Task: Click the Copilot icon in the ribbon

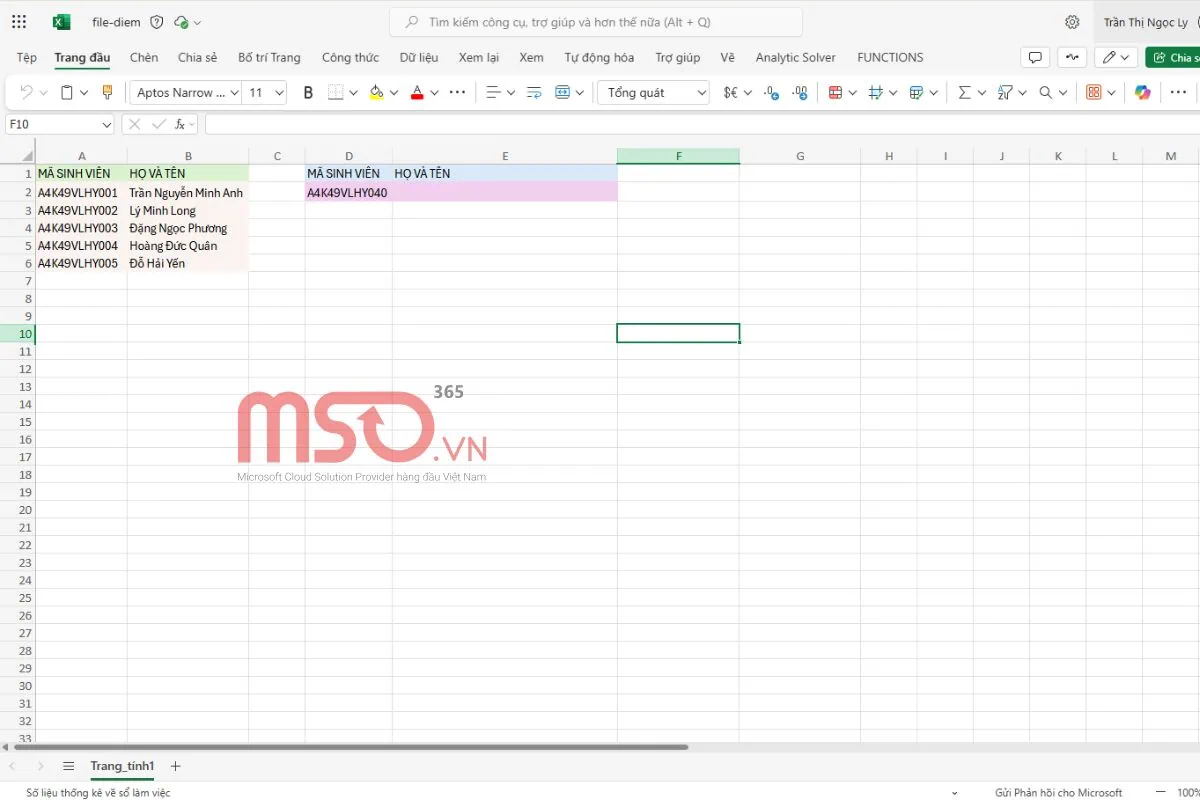Action: tap(1143, 93)
